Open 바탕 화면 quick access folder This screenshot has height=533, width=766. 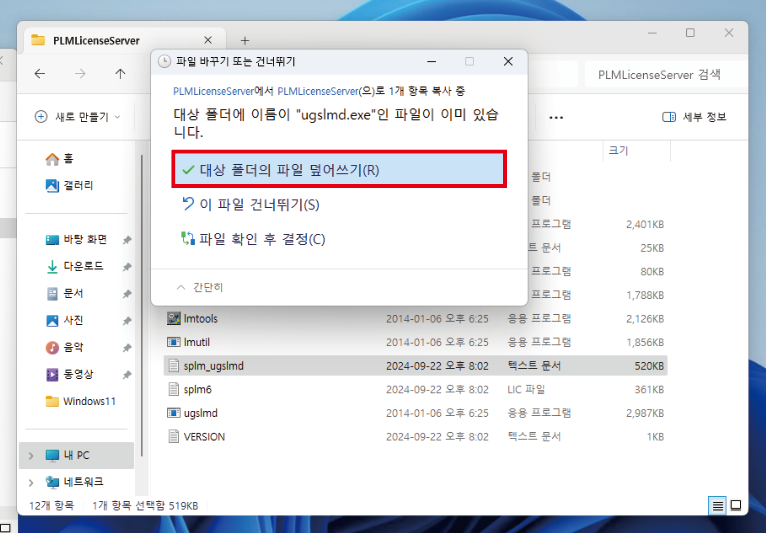[76, 239]
